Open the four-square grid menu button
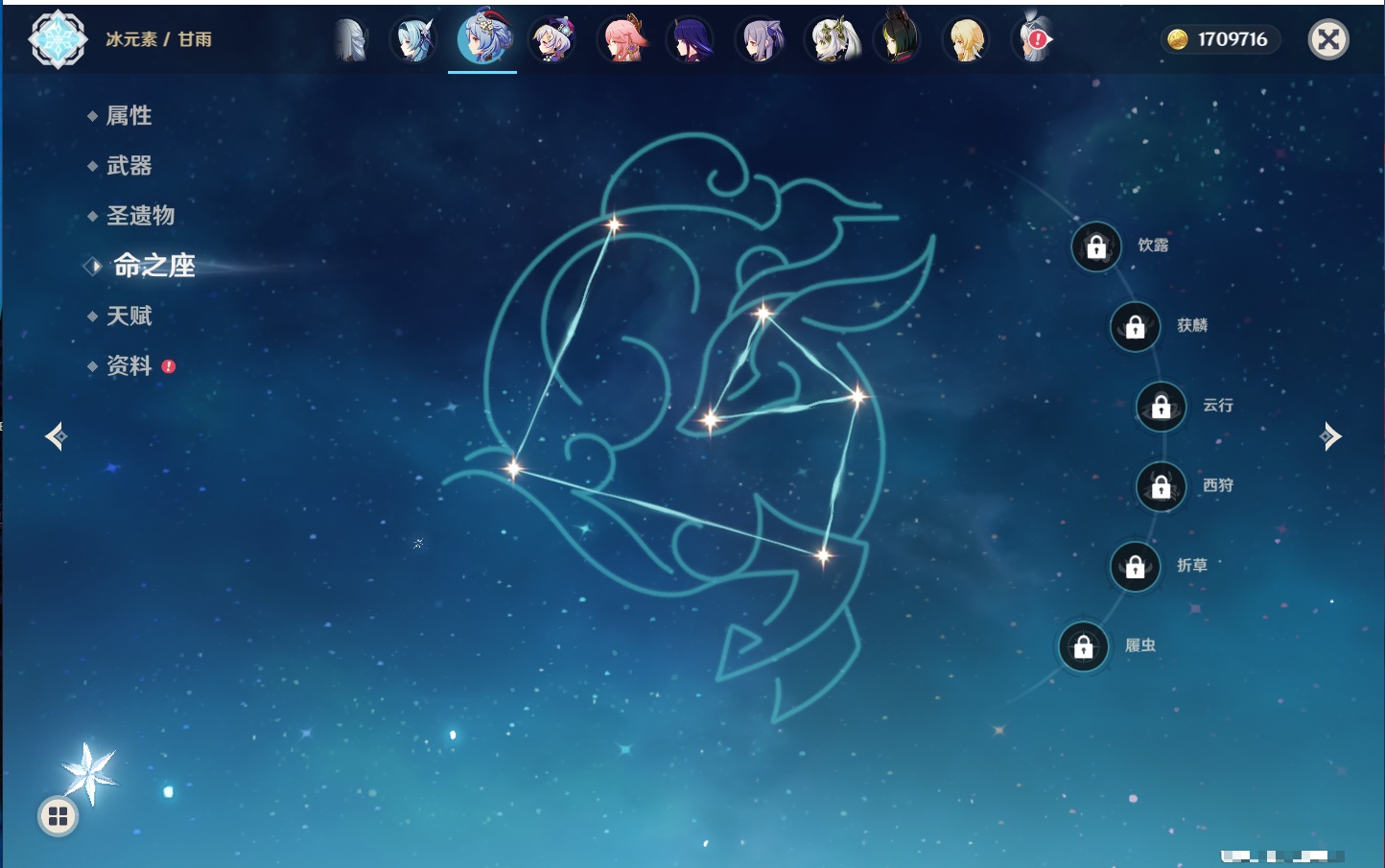Viewport: 1385px width, 868px height. (x=58, y=816)
